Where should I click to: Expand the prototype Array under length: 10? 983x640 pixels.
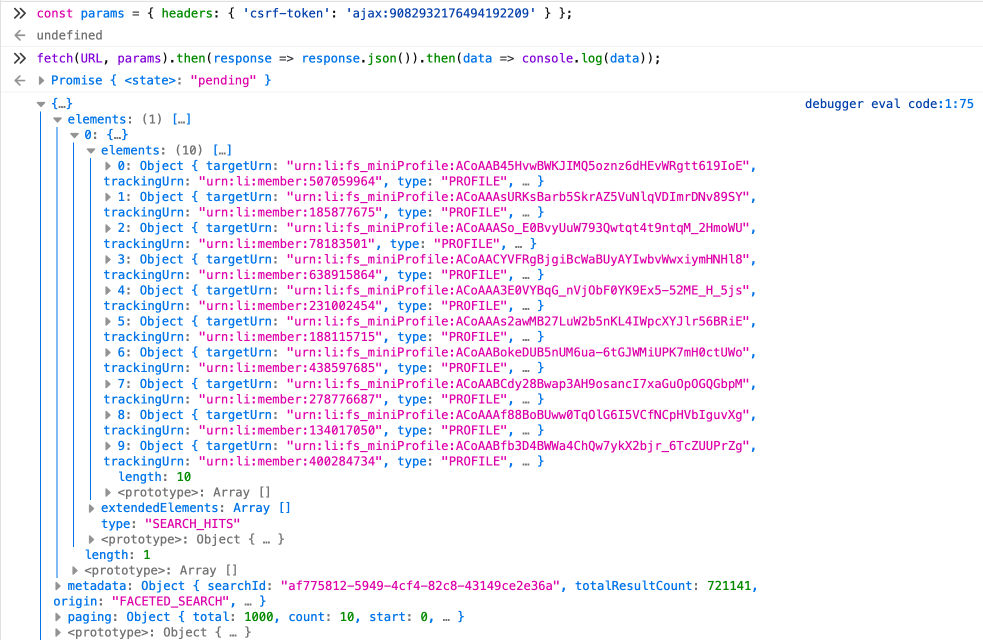[x=108, y=493]
